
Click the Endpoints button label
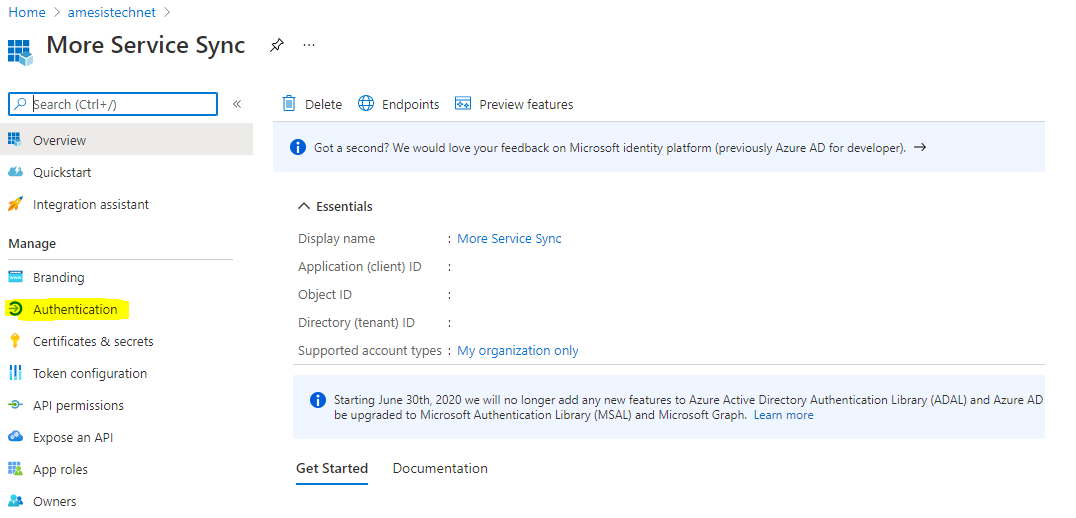(x=410, y=104)
